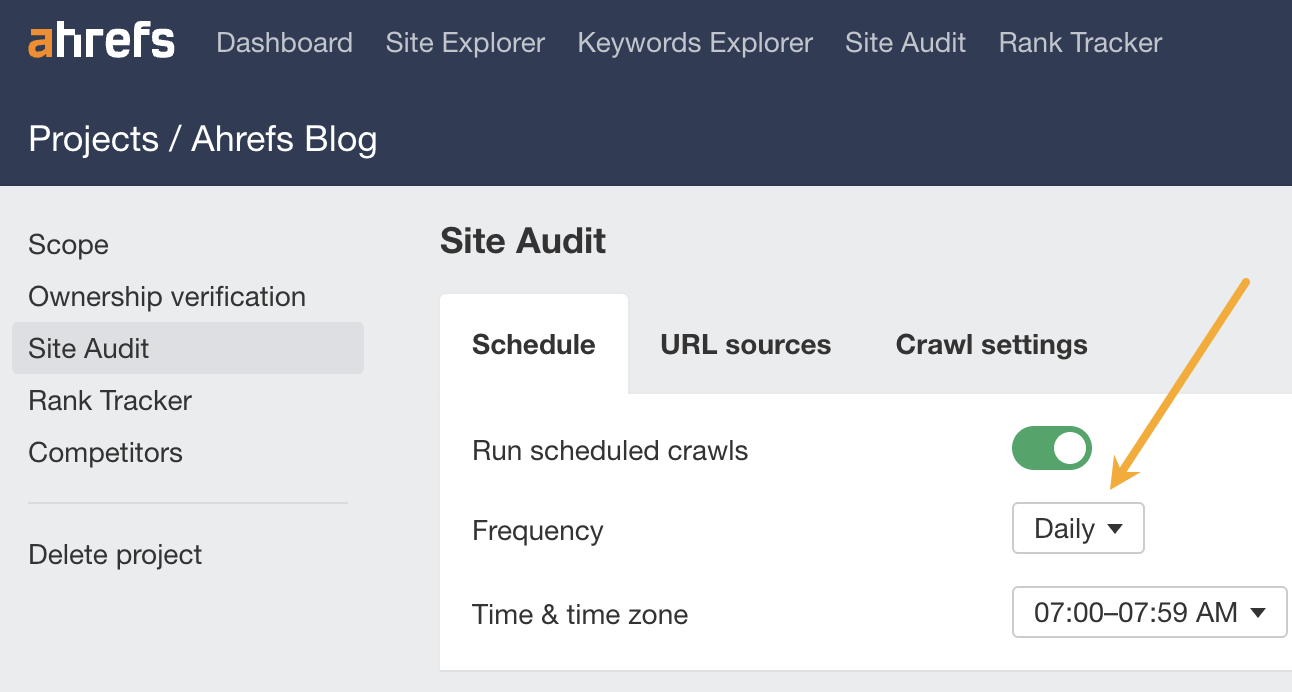Screen dimensions: 1292x692
Task: Click the ahrefs logo
Action: point(100,42)
